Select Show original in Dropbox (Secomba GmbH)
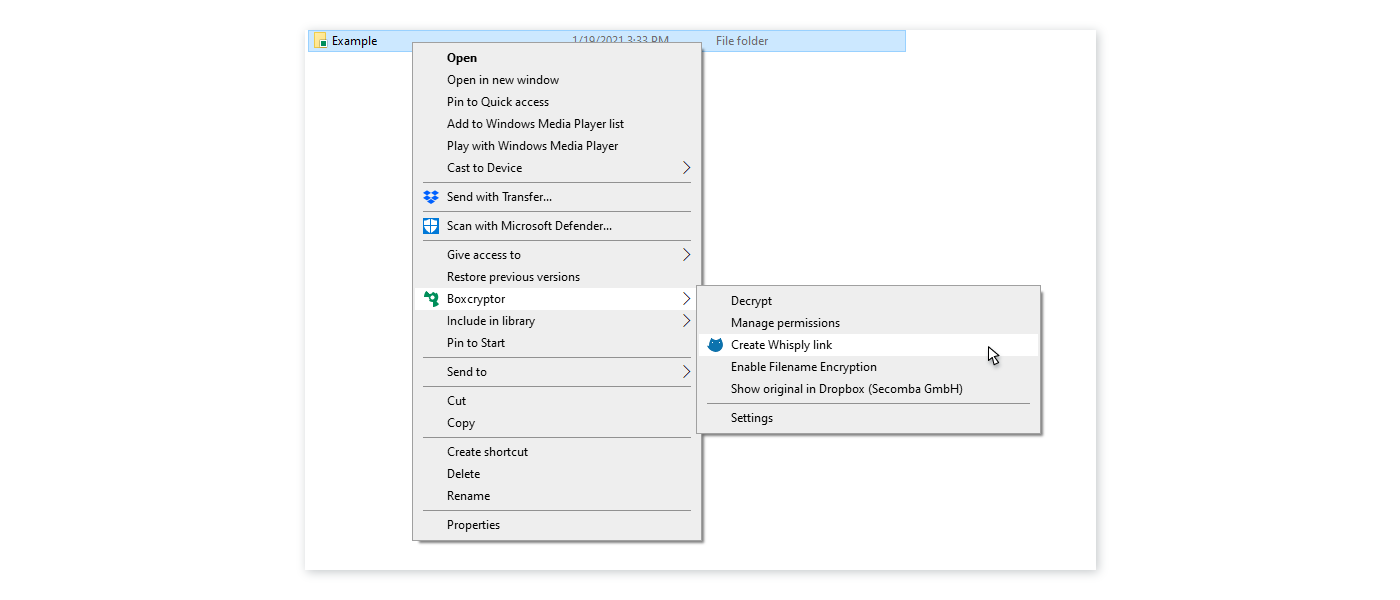 tap(868, 389)
